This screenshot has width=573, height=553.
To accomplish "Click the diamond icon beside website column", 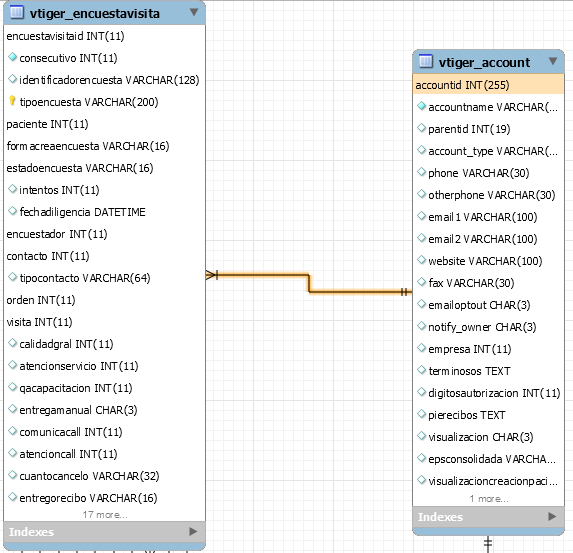I will (421, 260).
